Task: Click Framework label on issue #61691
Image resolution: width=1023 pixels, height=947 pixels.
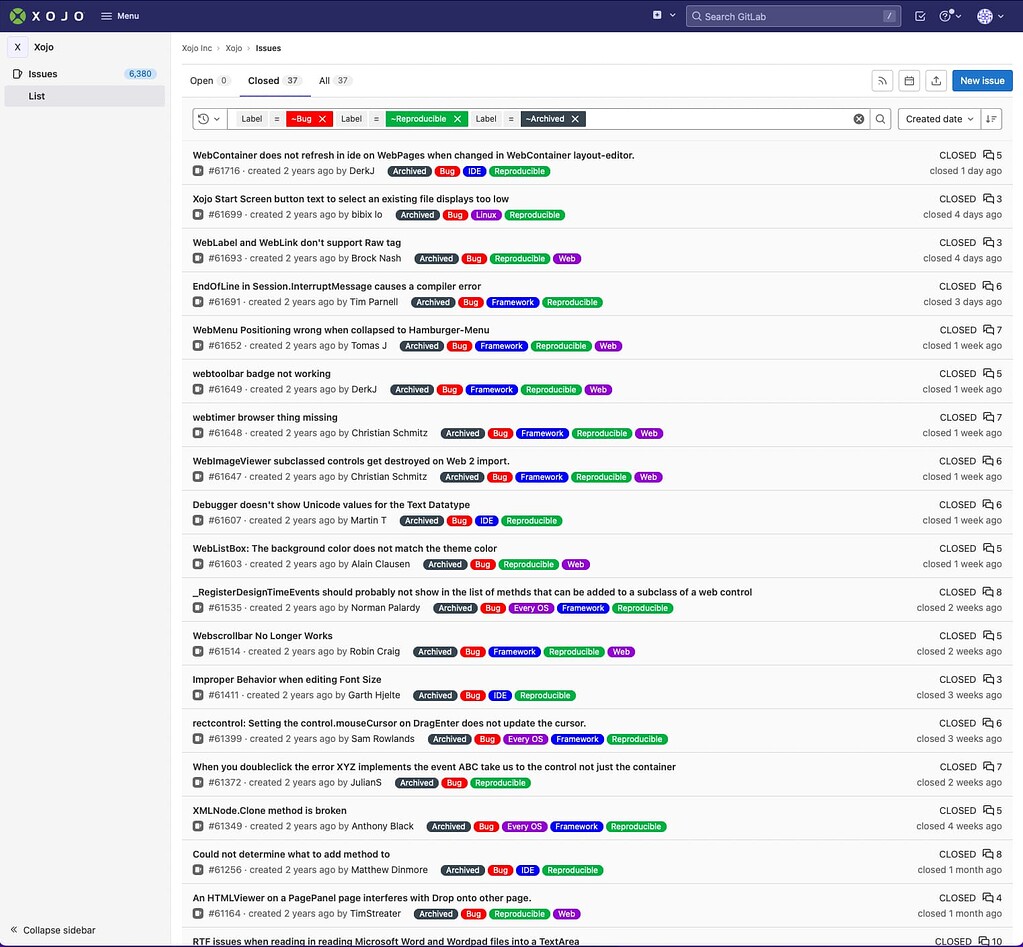Action: [512, 303]
